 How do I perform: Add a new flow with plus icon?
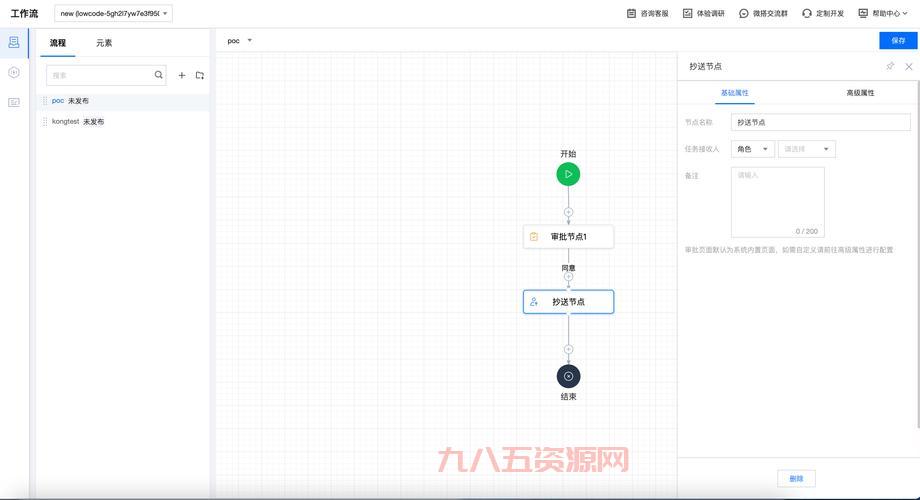tap(182, 75)
